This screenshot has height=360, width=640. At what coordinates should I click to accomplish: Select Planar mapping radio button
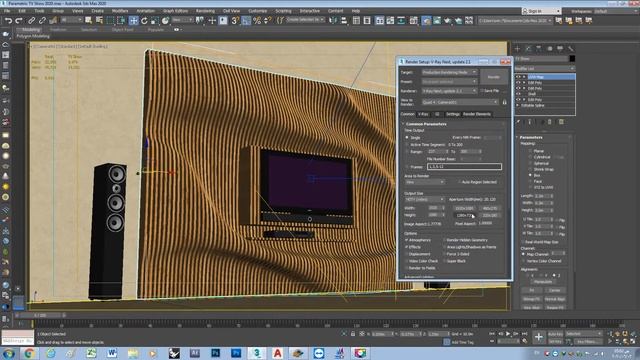click(x=530, y=151)
